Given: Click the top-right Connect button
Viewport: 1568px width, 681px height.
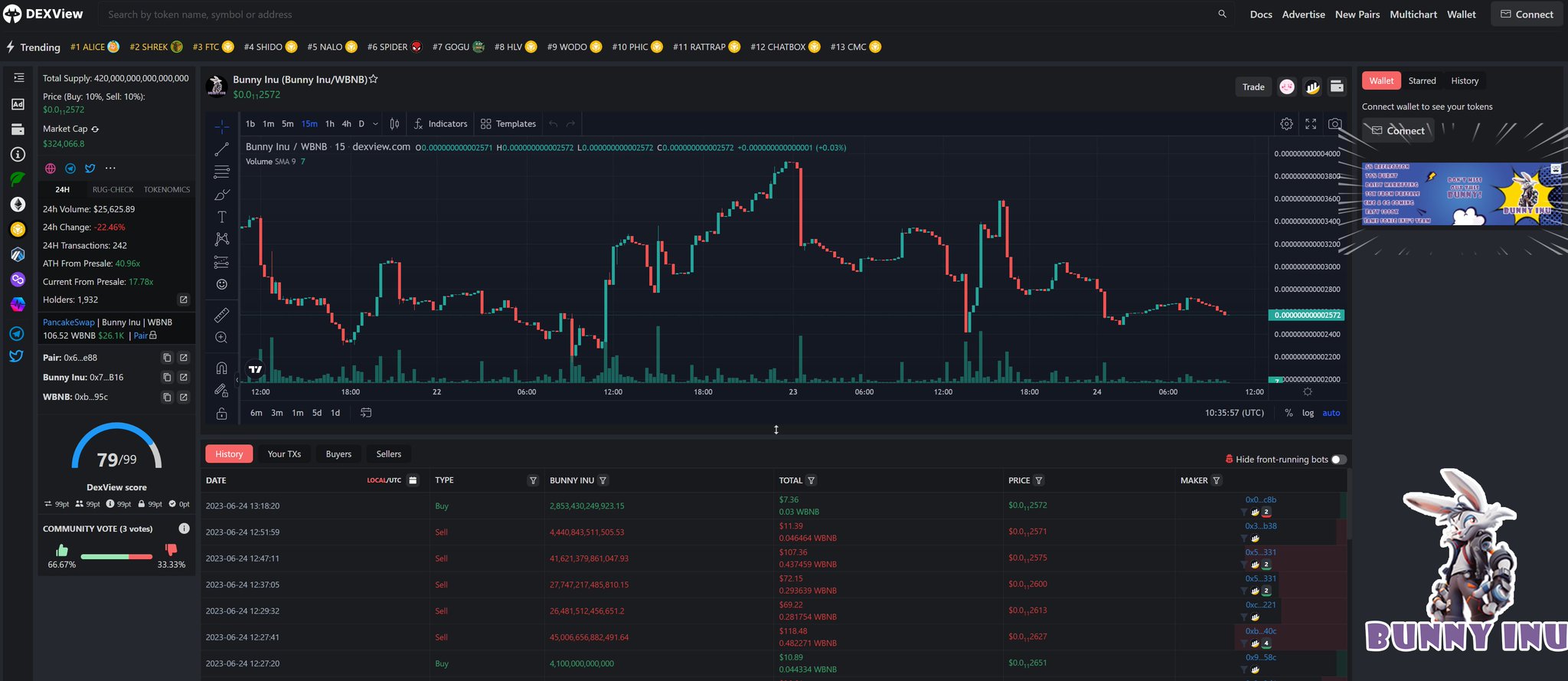Looking at the screenshot, I should [x=1527, y=14].
